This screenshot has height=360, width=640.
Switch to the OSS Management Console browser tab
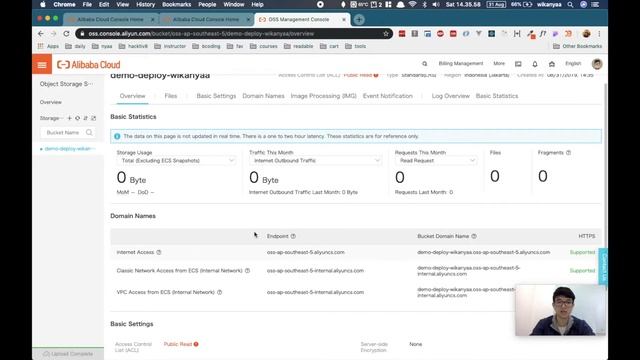click(x=302, y=19)
